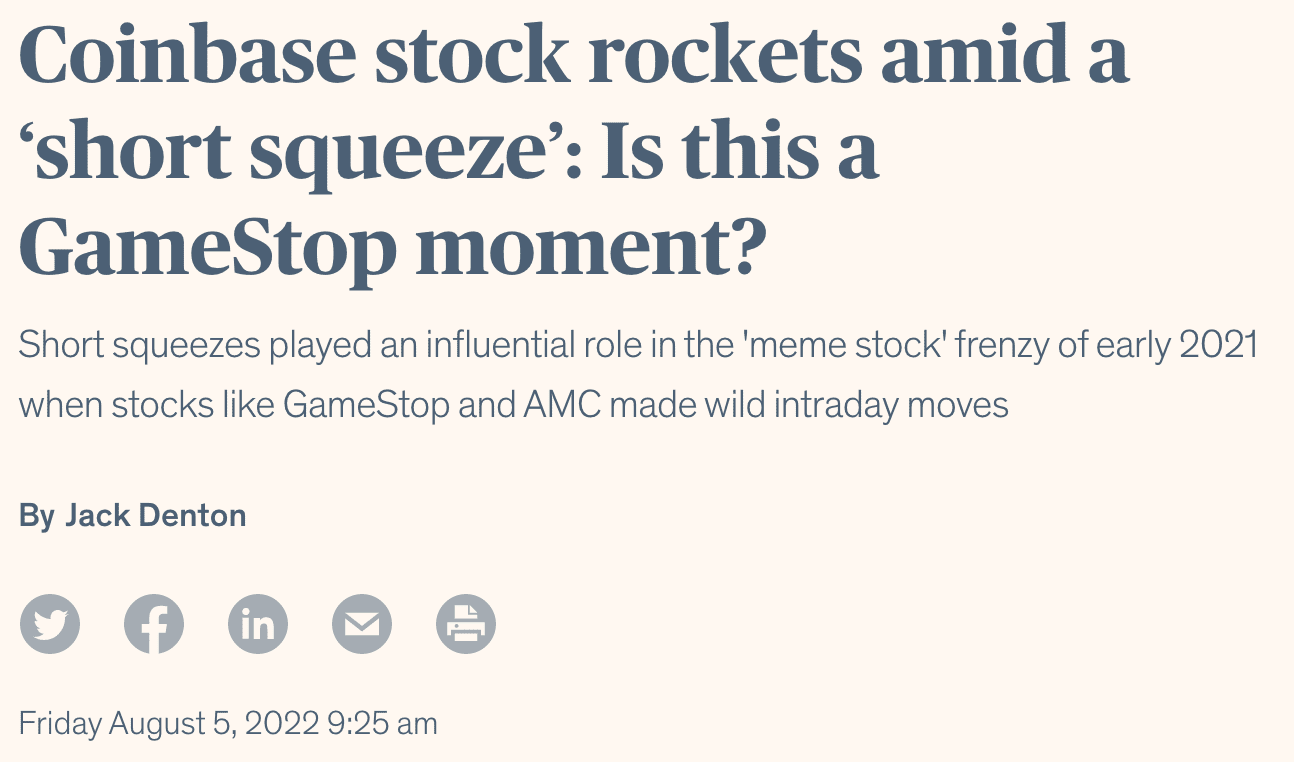Screen dimensions: 1294x762
Task: Open author Jack Denton's profile link
Action: [155, 516]
